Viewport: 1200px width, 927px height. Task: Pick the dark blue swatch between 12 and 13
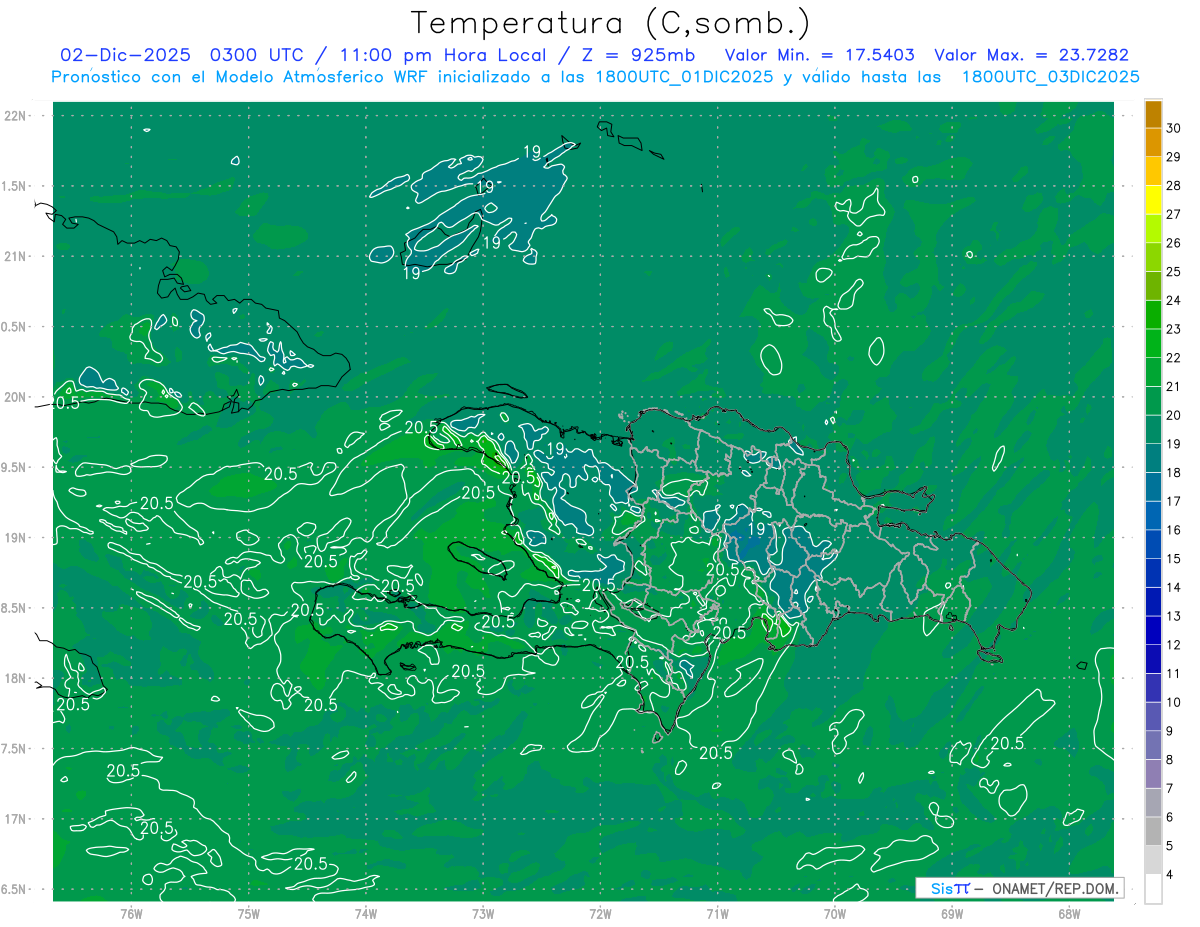(1153, 630)
